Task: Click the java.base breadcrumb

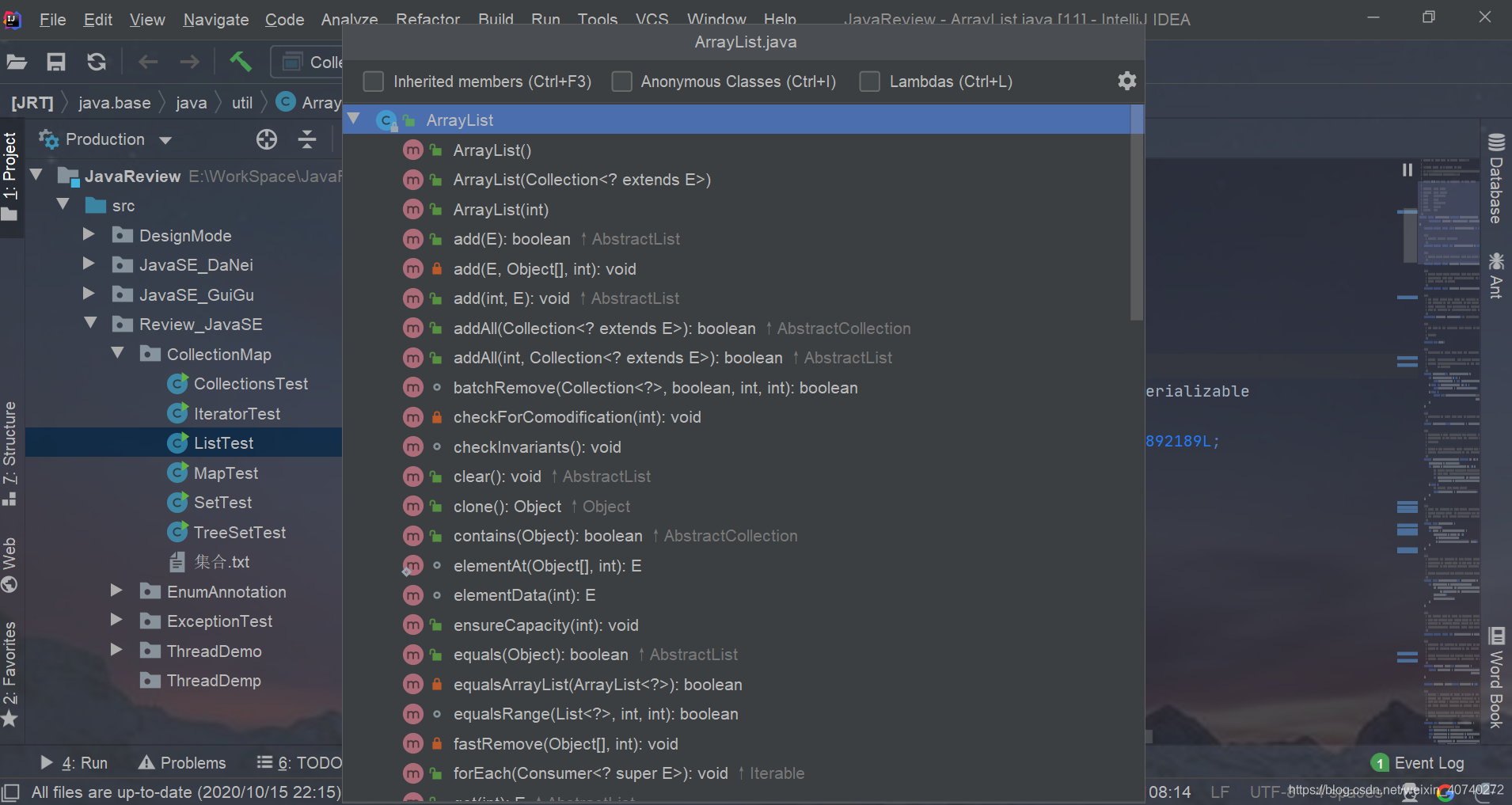Action: tap(115, 103)
